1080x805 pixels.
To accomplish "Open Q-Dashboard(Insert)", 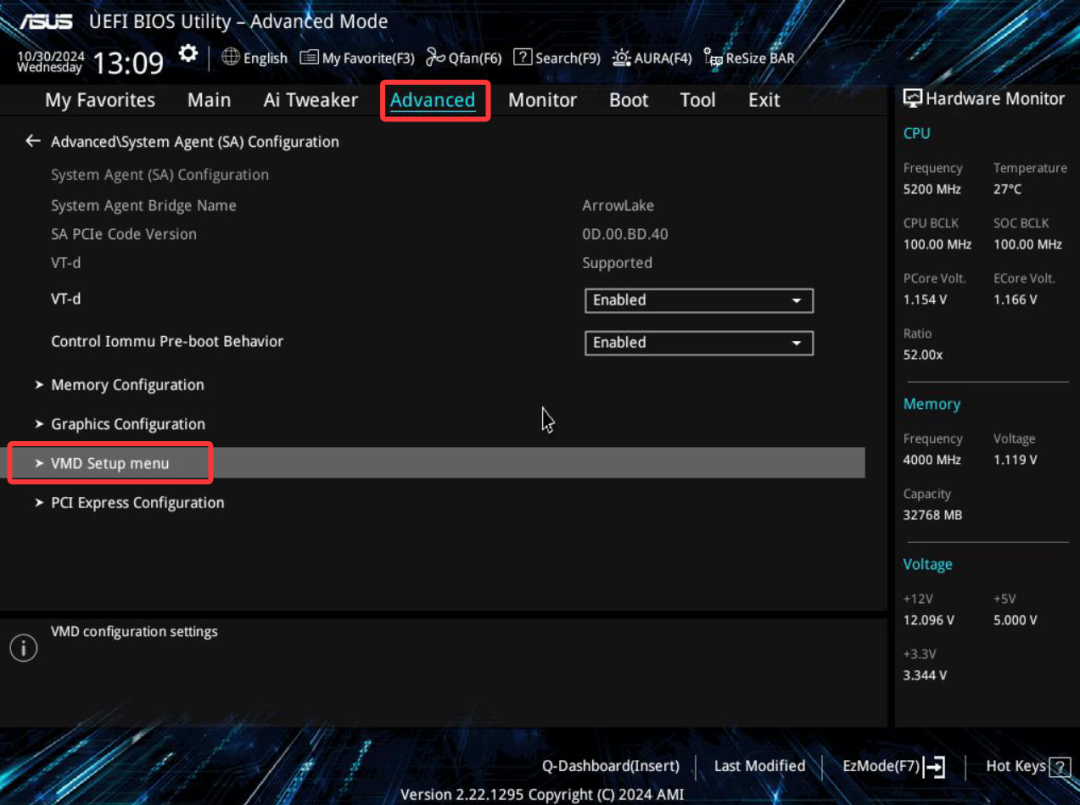I will pyautogui.click(x=610, y=766).
